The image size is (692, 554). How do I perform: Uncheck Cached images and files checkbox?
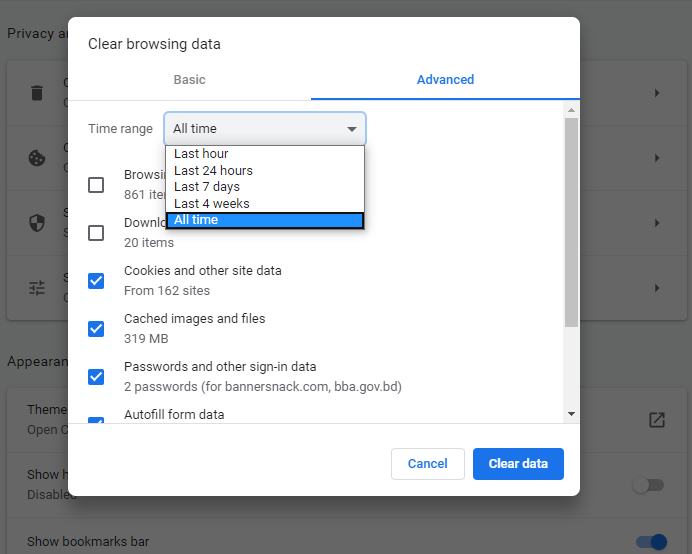click(96, 328)
